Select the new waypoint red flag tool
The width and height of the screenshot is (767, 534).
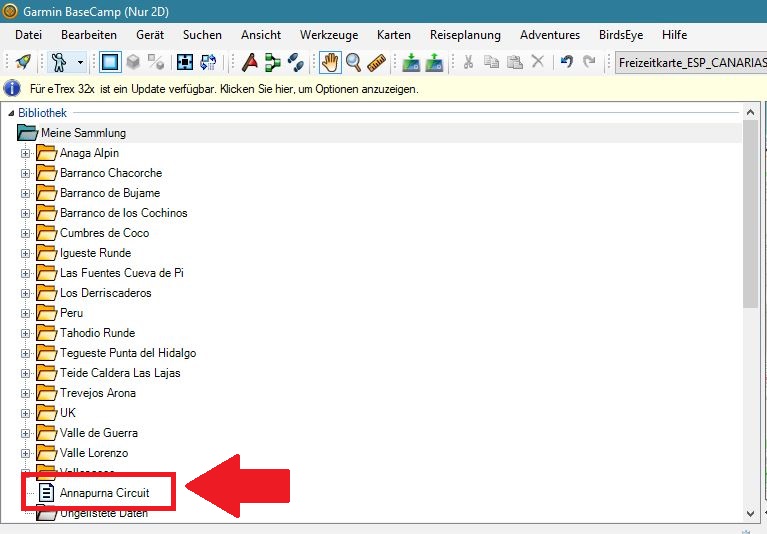point(249,62)
